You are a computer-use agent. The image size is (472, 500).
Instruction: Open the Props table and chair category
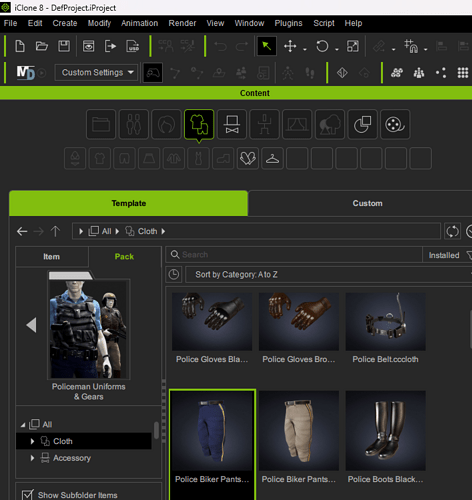264,124
